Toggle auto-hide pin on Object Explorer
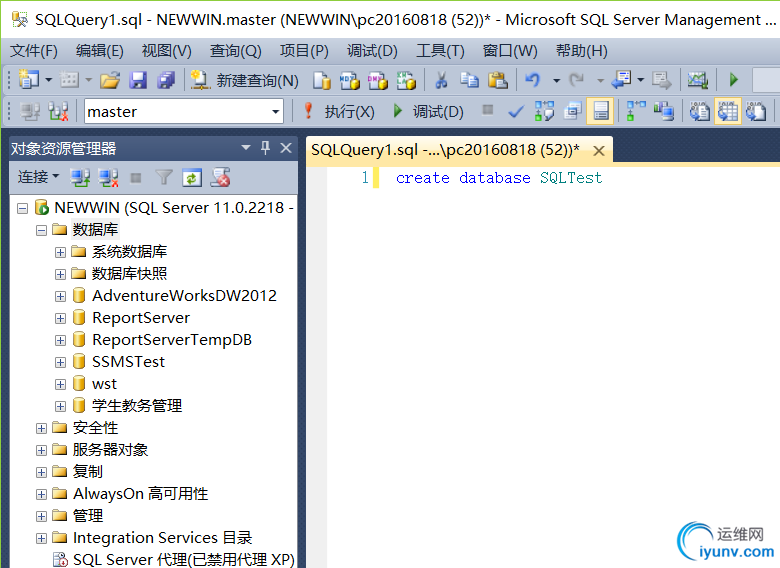 [x=265, y=148]
